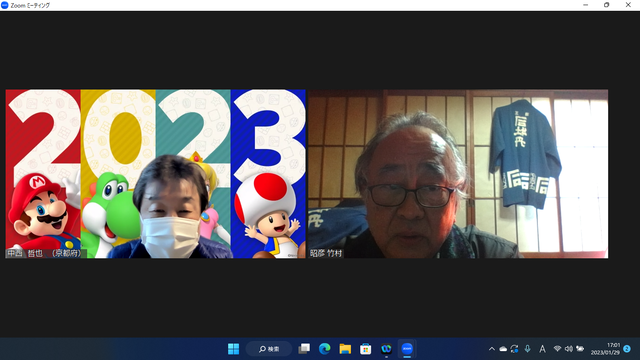The image size is (640, 360).
Task: Click the sync refresh tray icon
Action: [514, 349]
